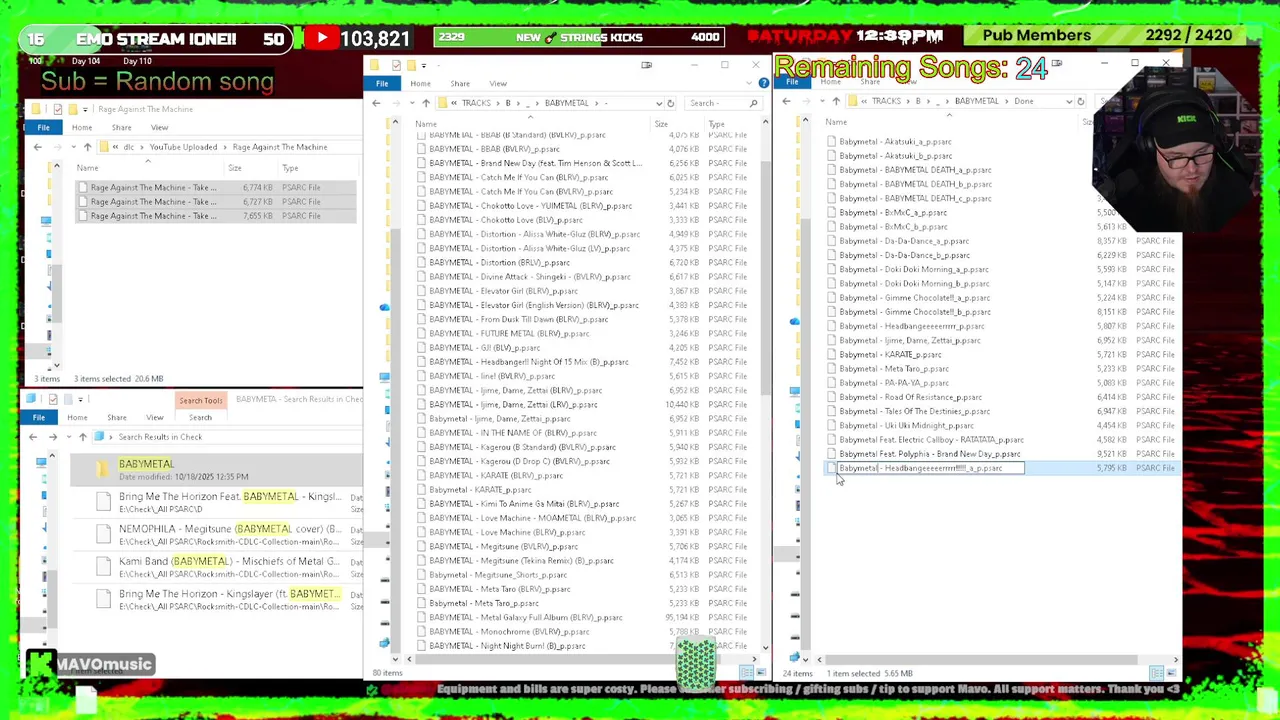Sort by Type column in middle BABYMETAL window
Screen dimensions: 1280x720
717,124
